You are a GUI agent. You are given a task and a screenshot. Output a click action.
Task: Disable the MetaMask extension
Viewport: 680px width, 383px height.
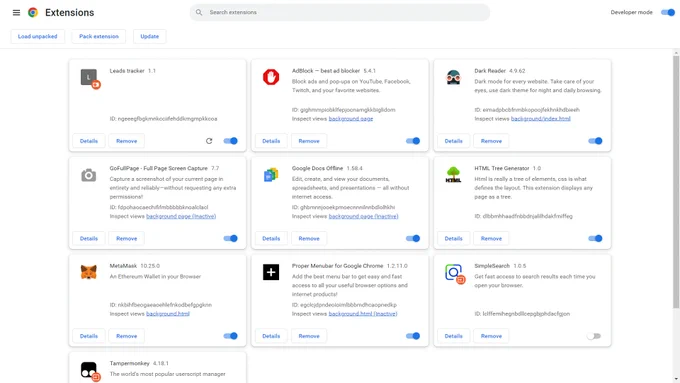tap(231, 336)
